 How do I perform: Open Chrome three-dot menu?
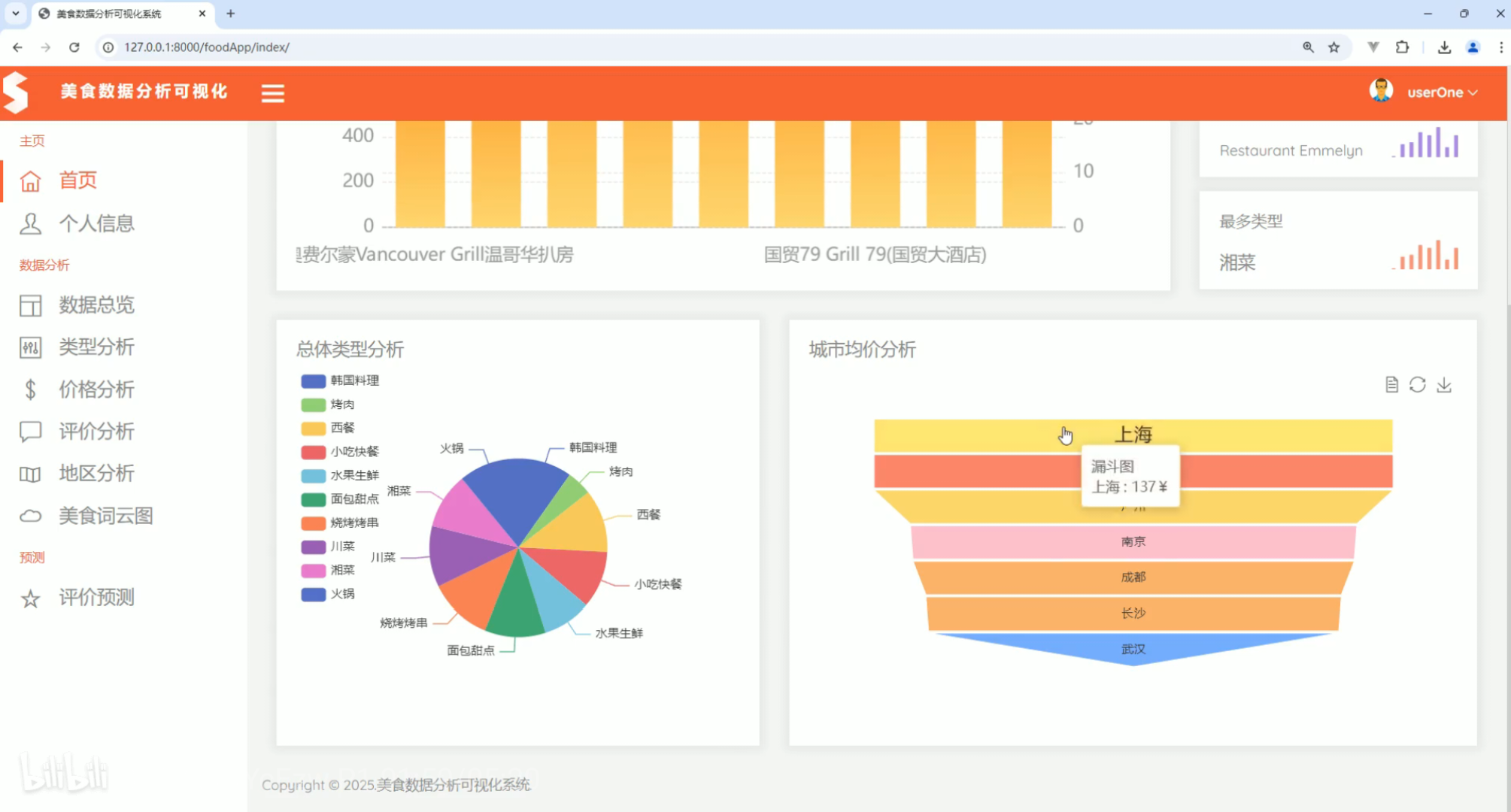[1500, 47]
